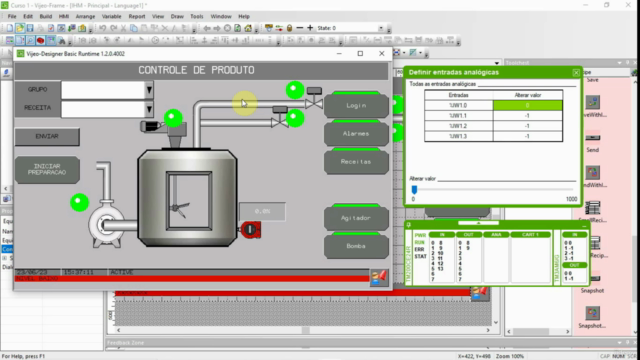Click the Alarmes button

[356, 133]
